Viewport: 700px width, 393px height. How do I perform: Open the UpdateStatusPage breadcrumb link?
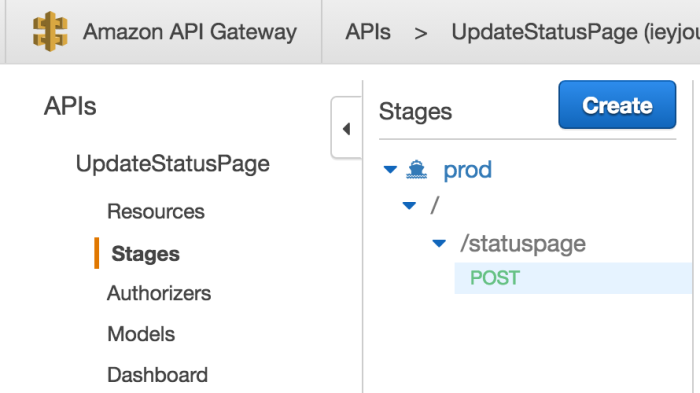click(575, 32)
